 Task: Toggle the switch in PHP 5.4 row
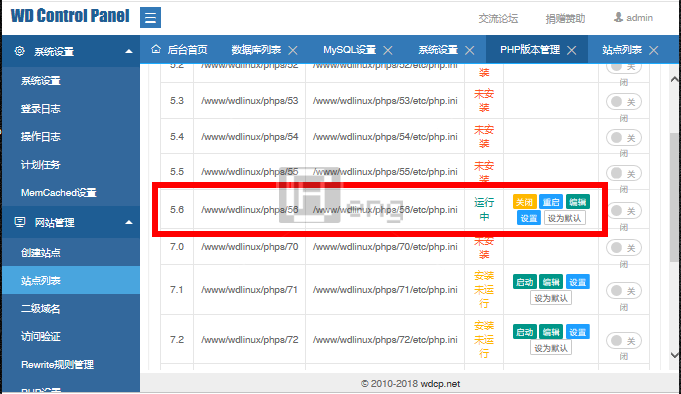pos(624,138)
